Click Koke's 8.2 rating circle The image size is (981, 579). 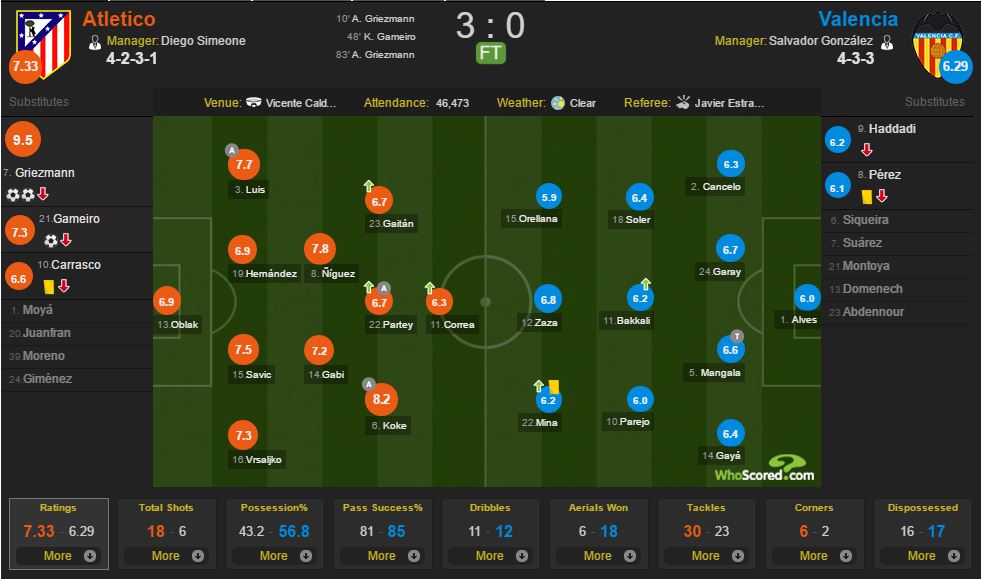point(381,399)
